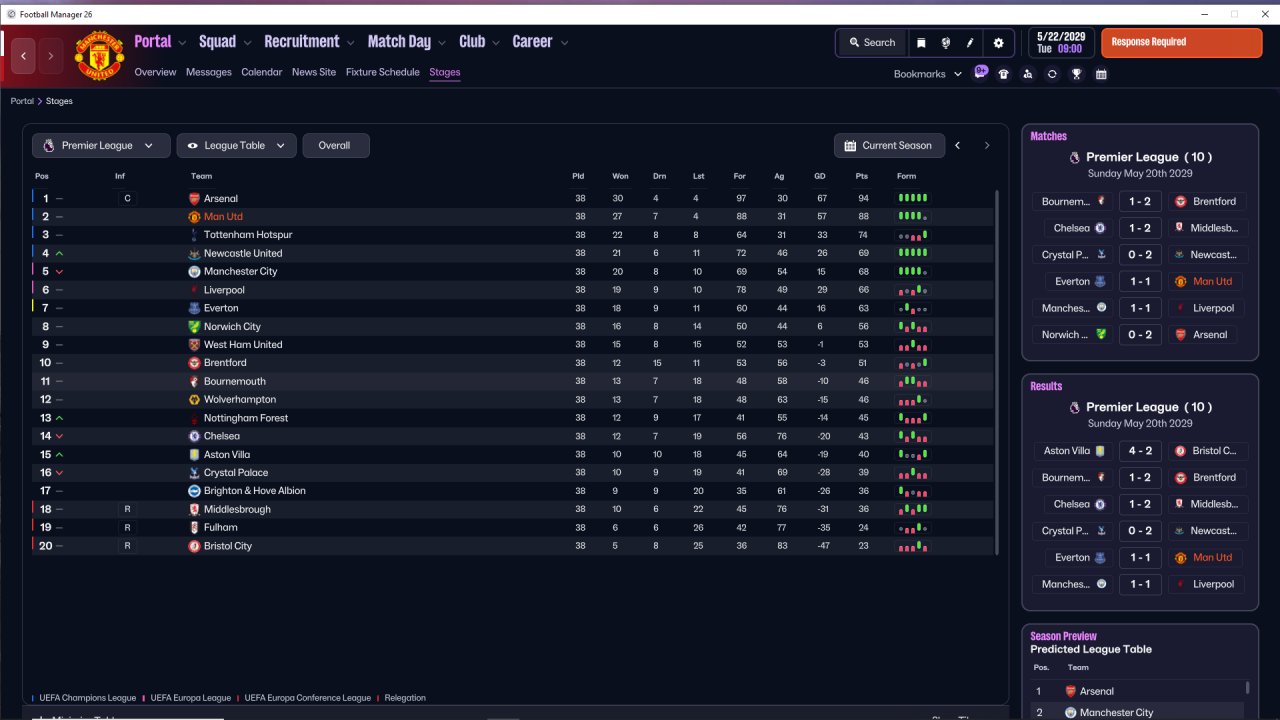This screenshot has width=1280, height=720.
Task: Click the Brighton & Hove Albion badge
Action: 195,491
